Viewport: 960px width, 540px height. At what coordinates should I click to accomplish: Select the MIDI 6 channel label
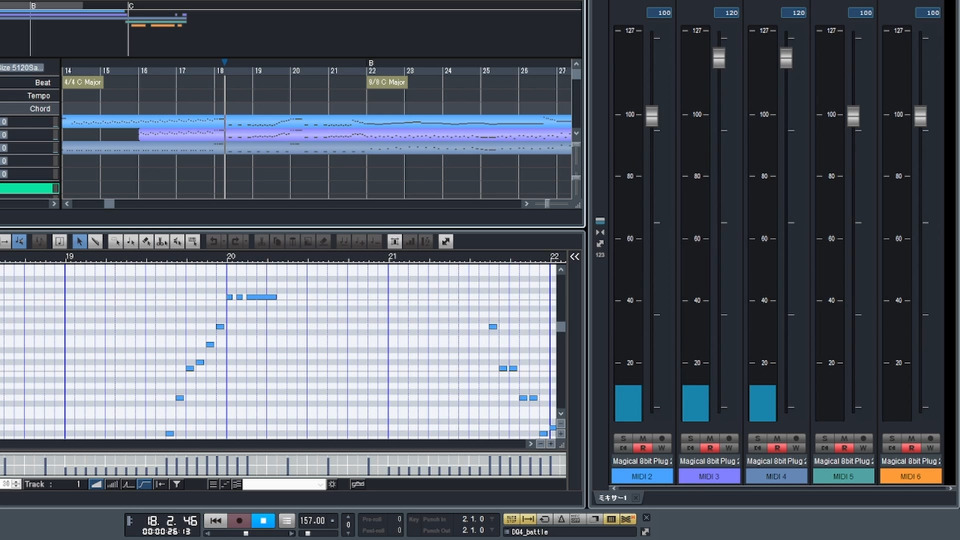tap(910, 476)
